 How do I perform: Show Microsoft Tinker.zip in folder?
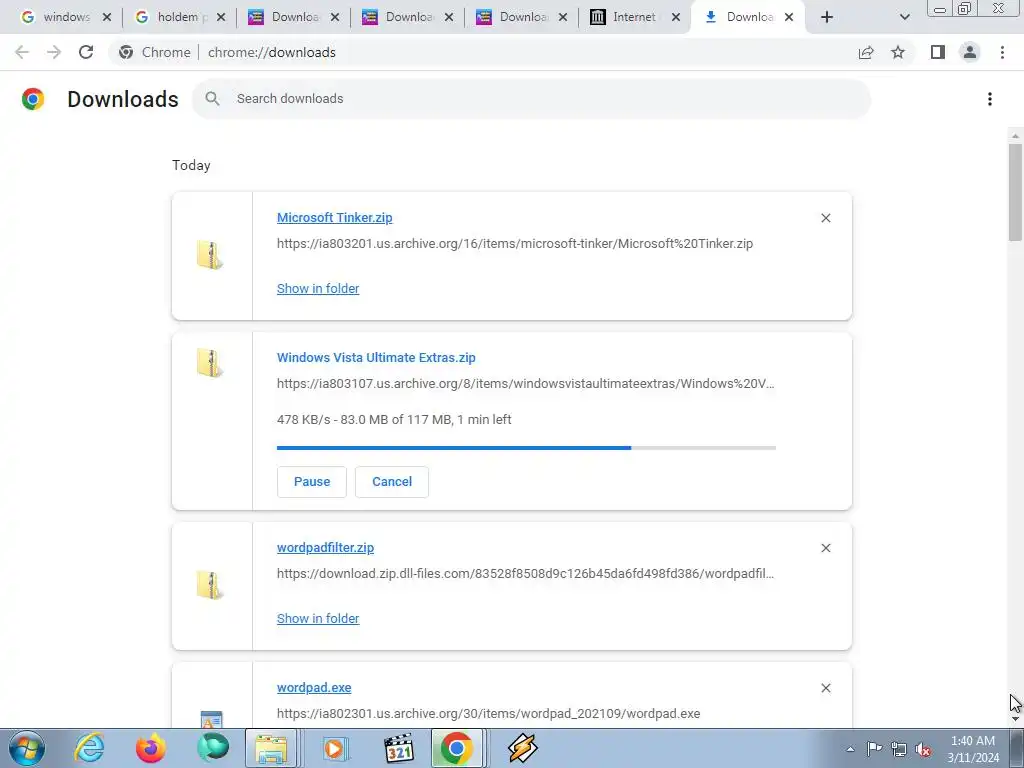318,288
